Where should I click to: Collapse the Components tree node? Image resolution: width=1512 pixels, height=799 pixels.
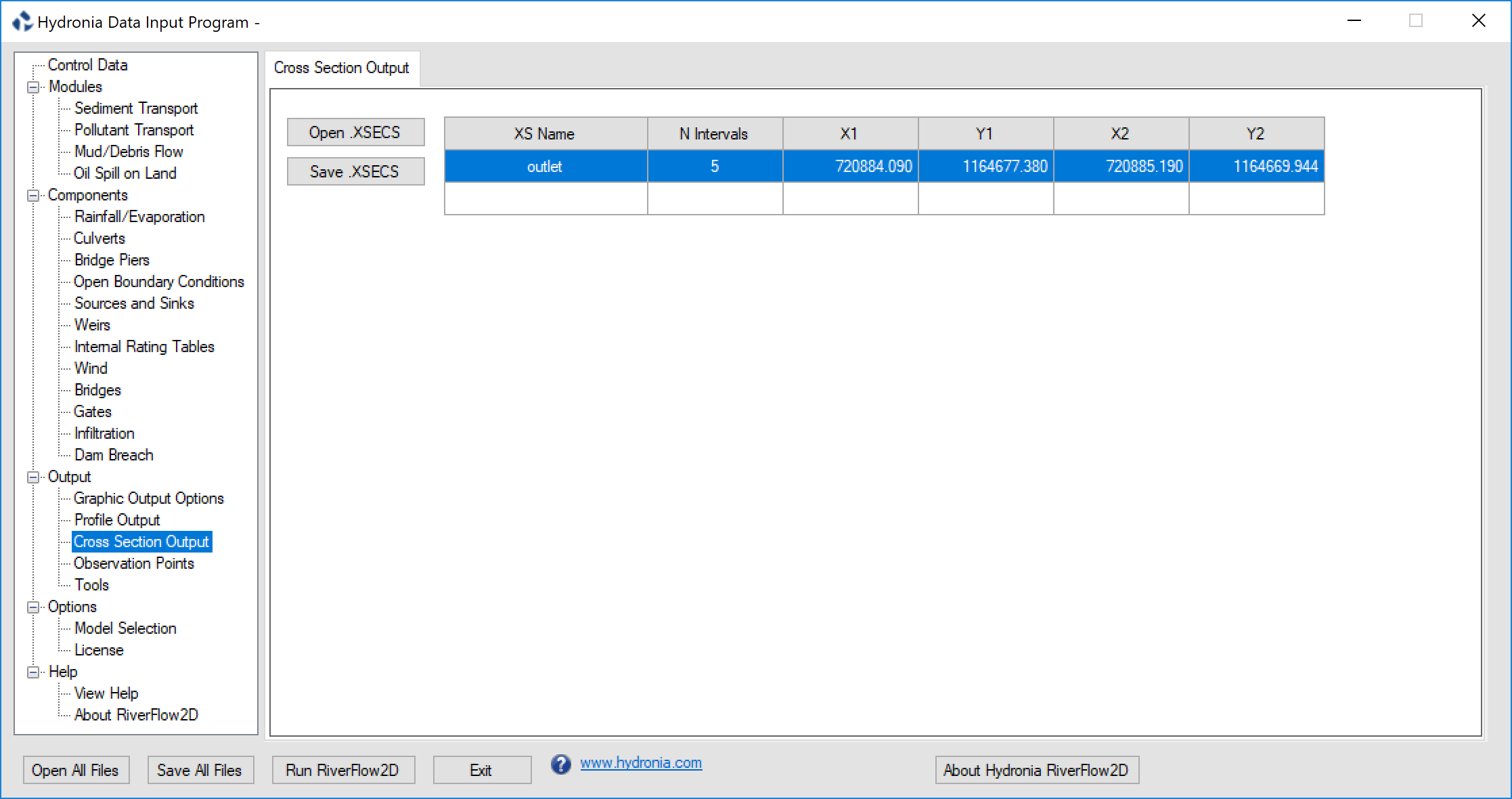click(x=32, y=196)
